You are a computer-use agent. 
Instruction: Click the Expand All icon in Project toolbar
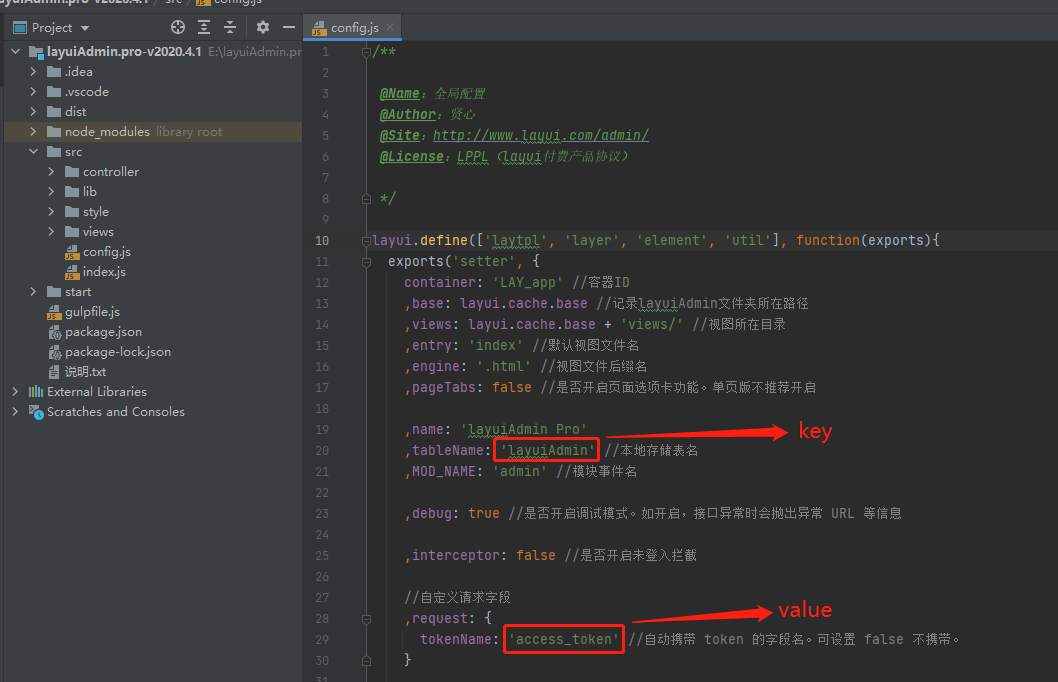[203, 27]
